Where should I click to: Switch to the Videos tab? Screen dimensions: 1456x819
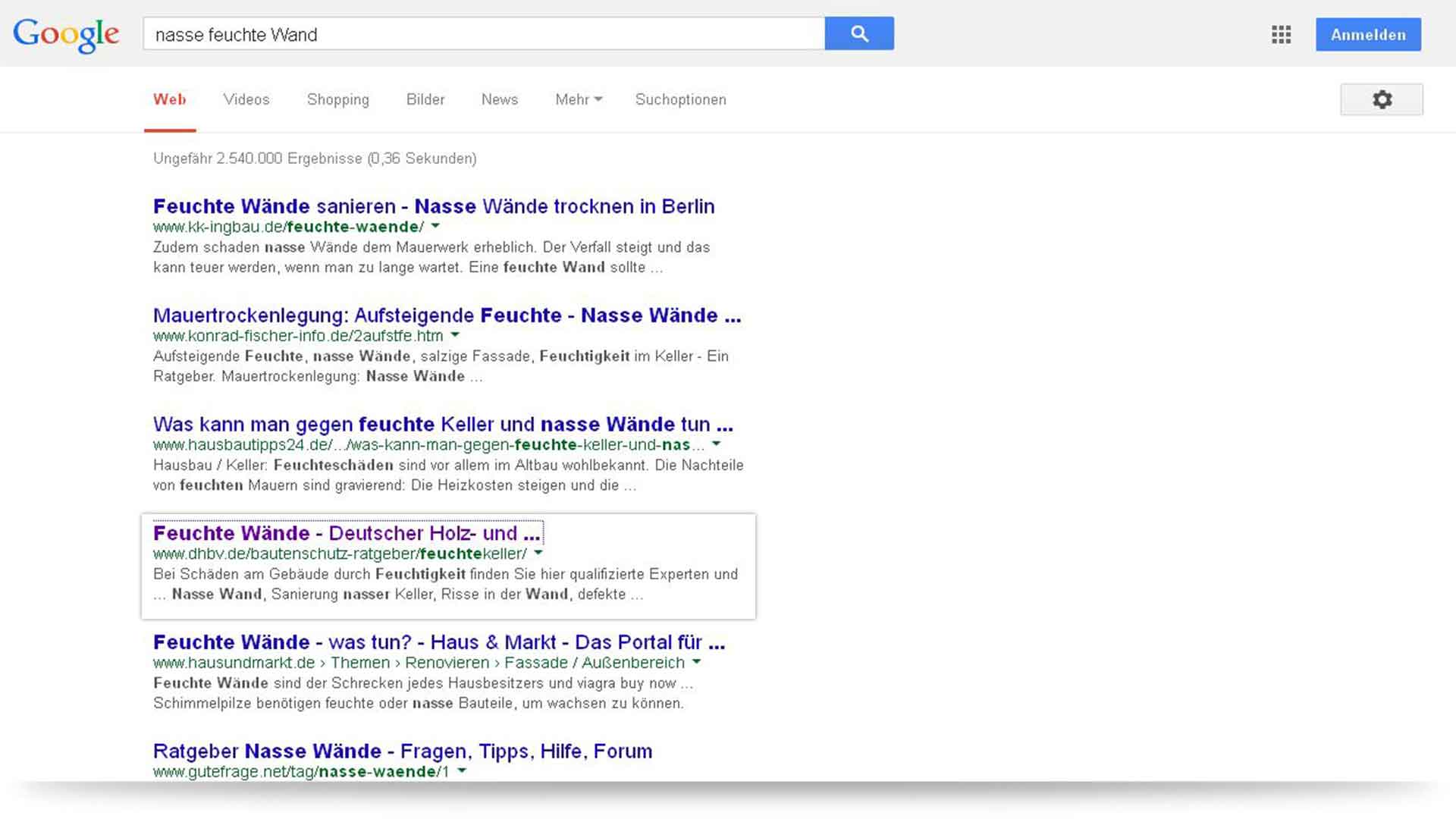coord(246,99)
